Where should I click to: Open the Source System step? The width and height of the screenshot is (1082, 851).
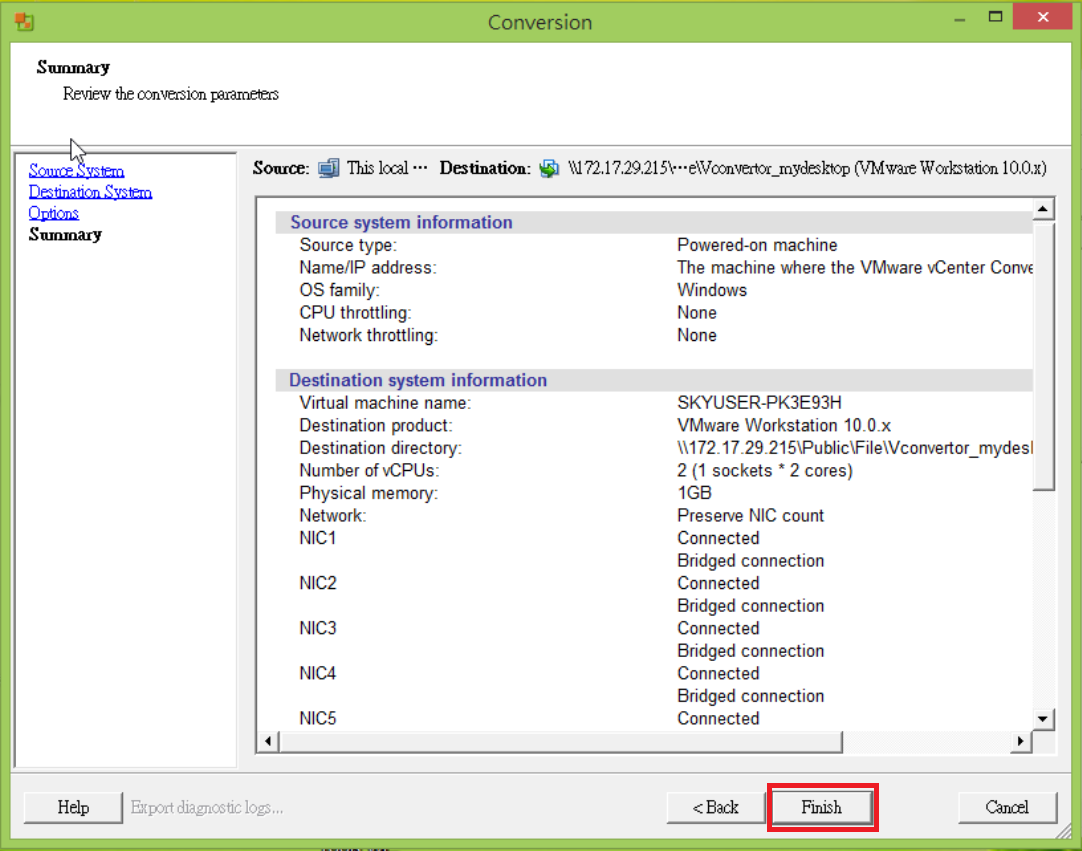[77, 170]
